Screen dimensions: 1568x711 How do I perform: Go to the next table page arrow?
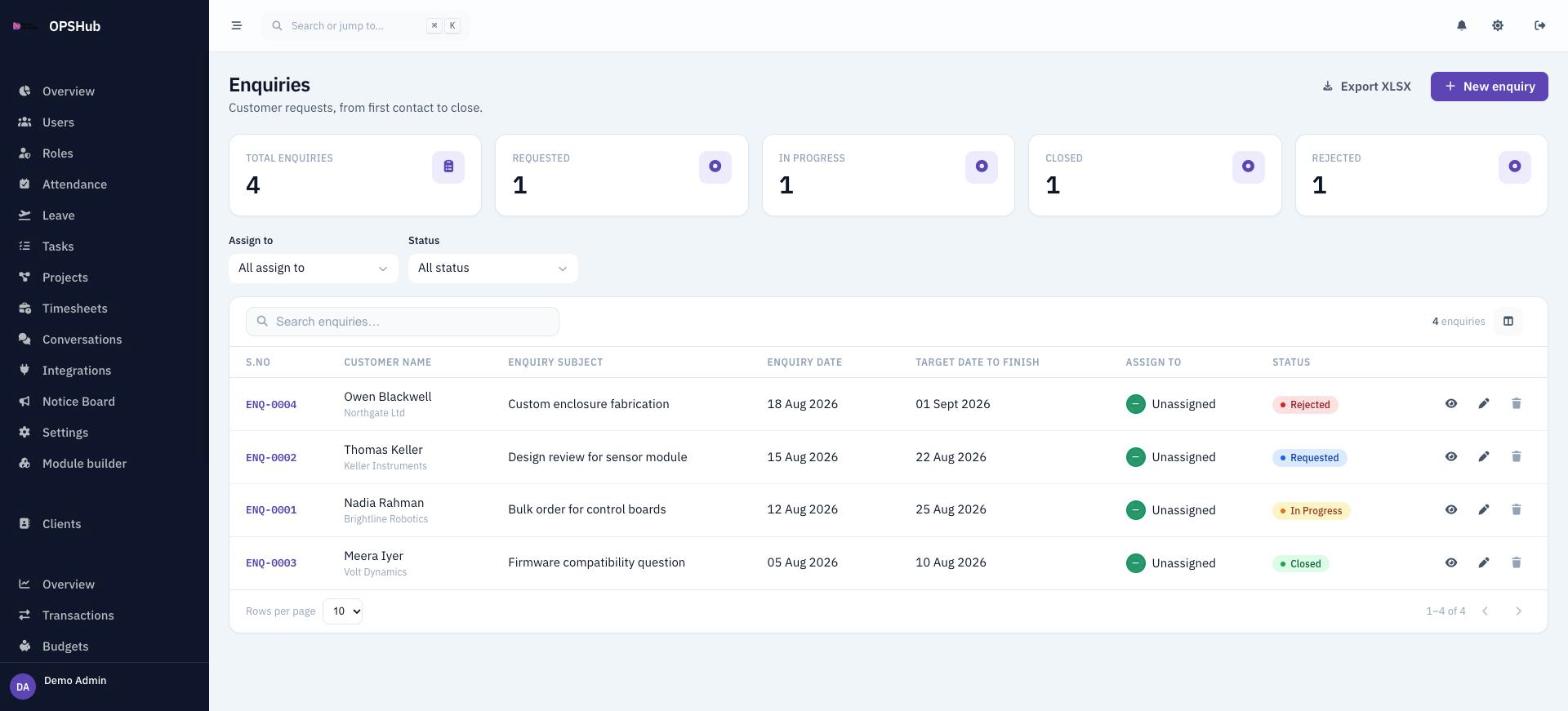tap(1518, 611)
